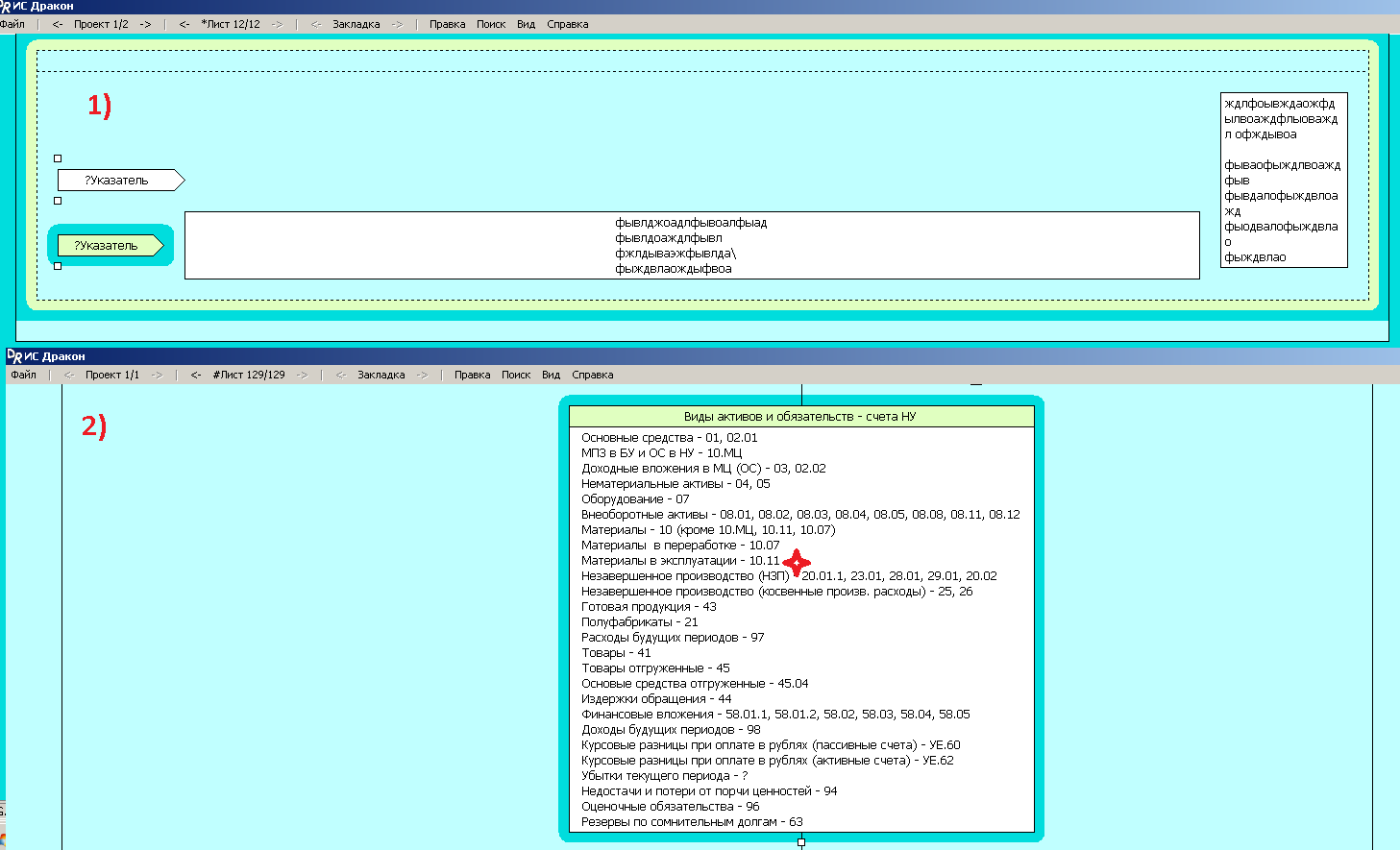Go to next project in top window
1400x850 pixels.
tap(145, 24)
